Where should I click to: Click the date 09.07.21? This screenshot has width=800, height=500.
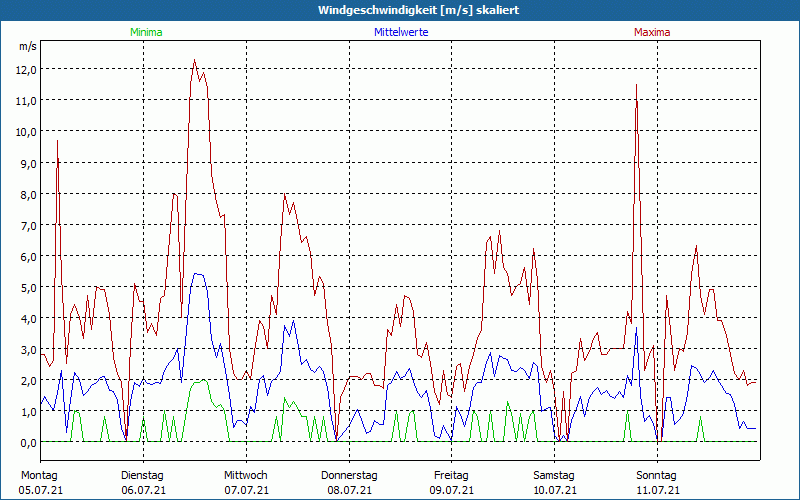pyautogui.click(x=452, y=490)
